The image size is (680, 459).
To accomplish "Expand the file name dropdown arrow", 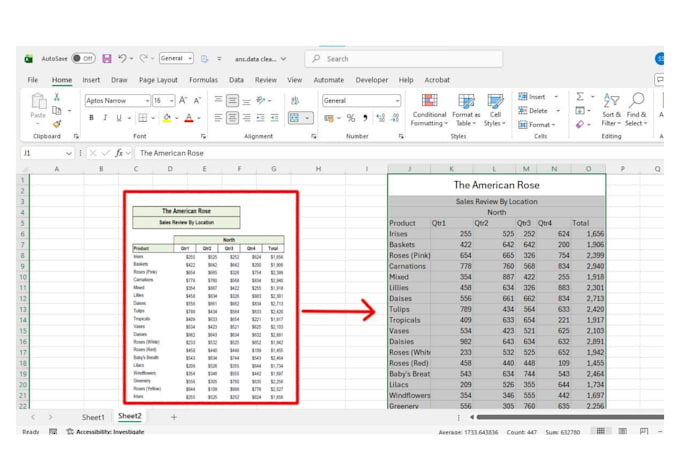I will tap(283, 59).
